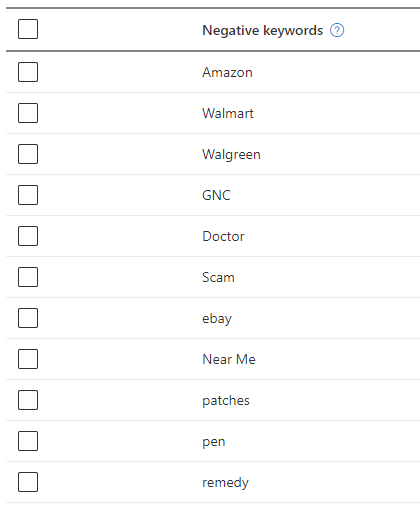The width and height of the screenshot is (420, 514).
Task: Check the Scam keyword checkbox
Action: pyautogui.click(x=28, y=277)
